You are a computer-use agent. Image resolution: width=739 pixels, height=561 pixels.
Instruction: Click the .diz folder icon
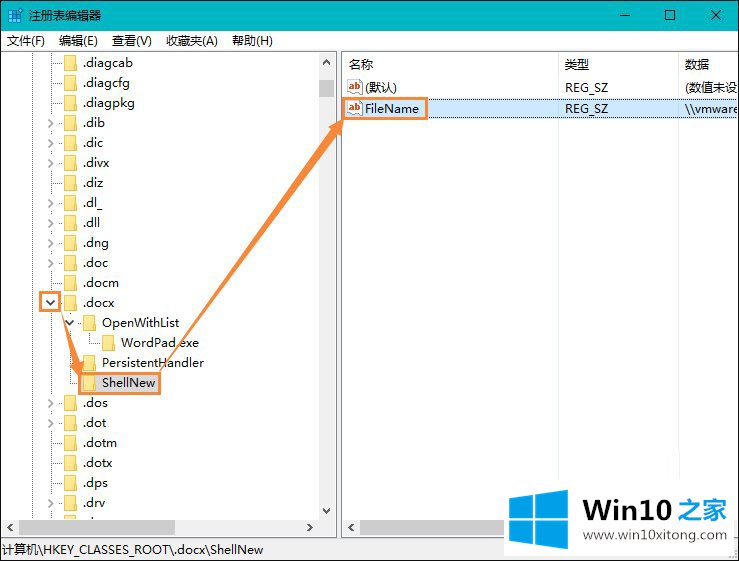[x=71, y=183]
